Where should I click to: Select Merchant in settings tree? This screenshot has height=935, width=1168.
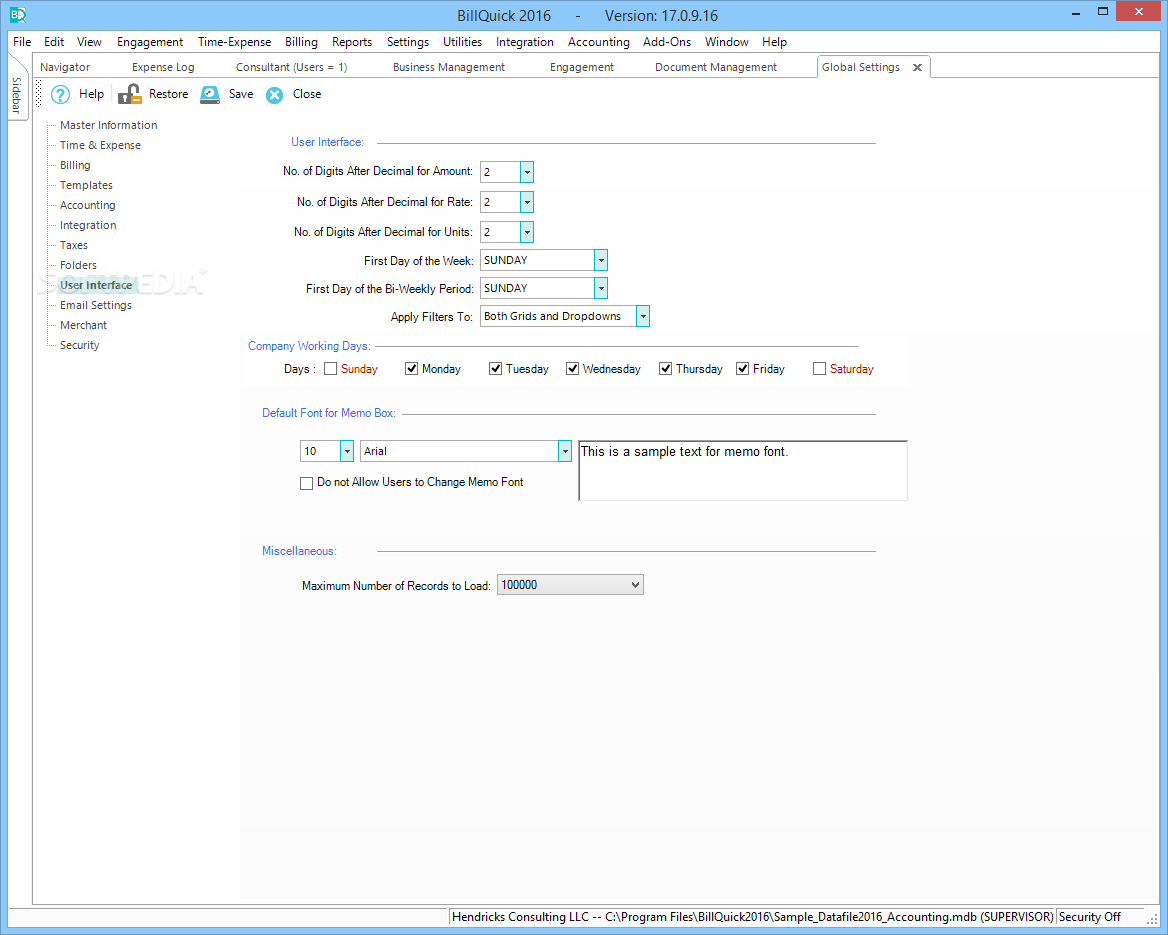(83, 326)
